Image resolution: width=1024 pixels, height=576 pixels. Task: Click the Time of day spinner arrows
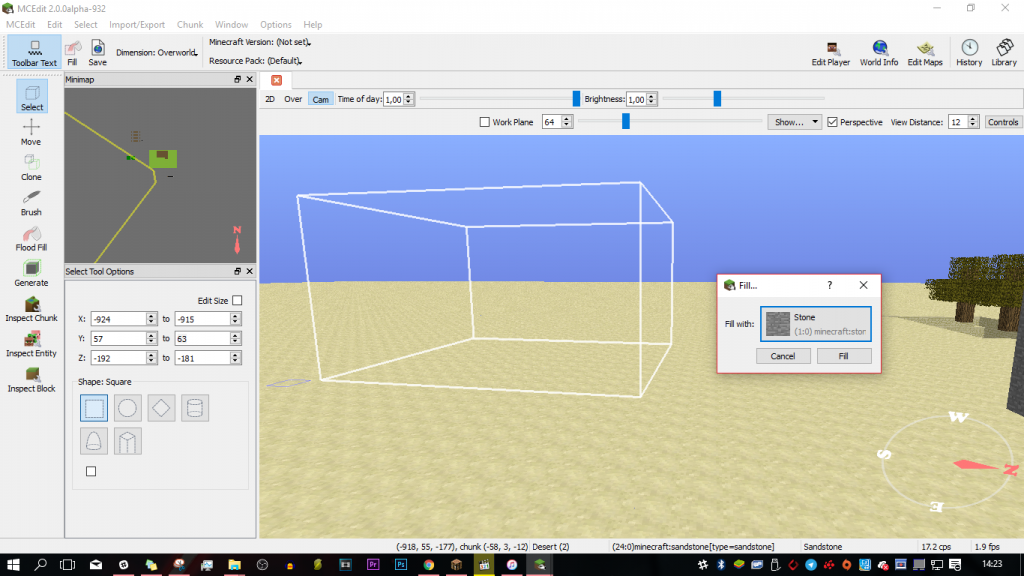[409, 99]
